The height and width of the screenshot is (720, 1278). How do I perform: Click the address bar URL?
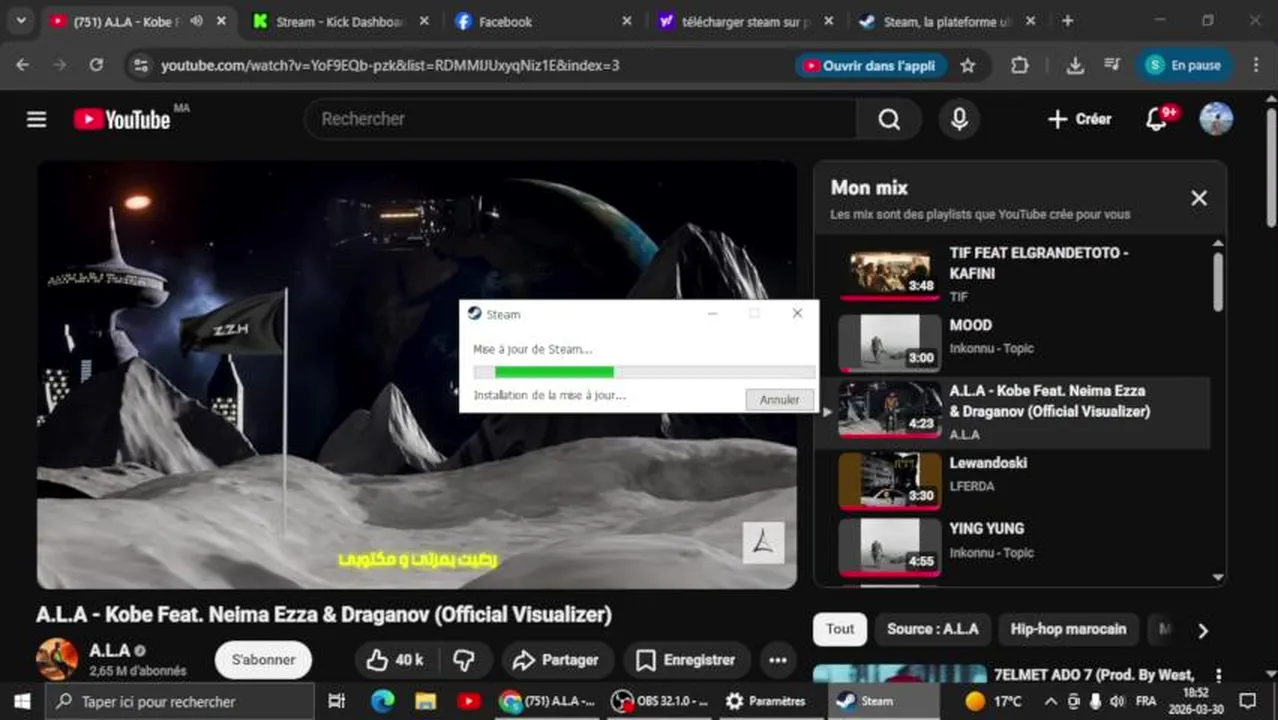(390, 65)
